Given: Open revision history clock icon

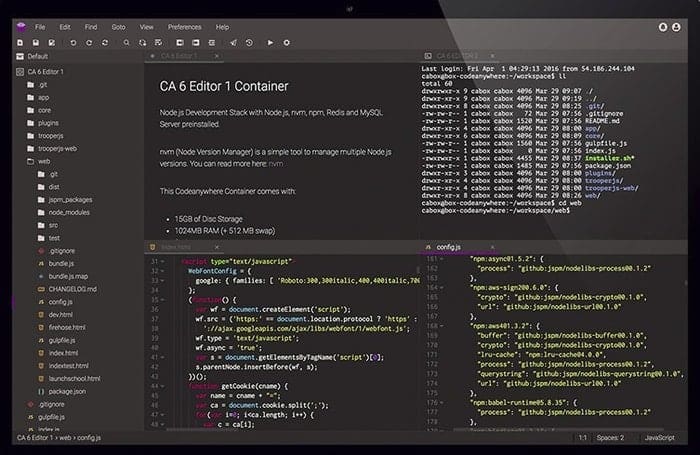Looking at the screenshot, I should click(249, 43).
